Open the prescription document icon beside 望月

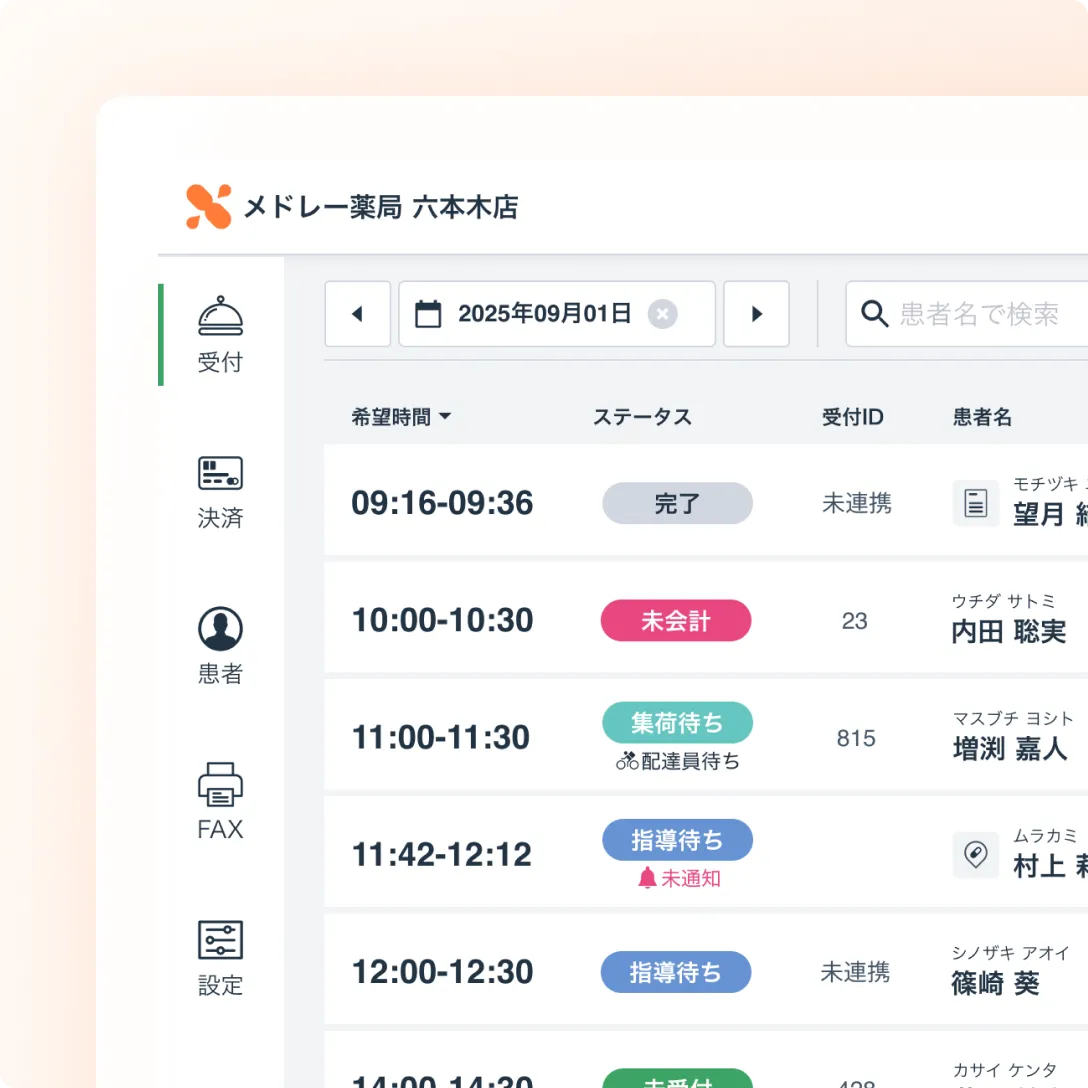[975, 503]
